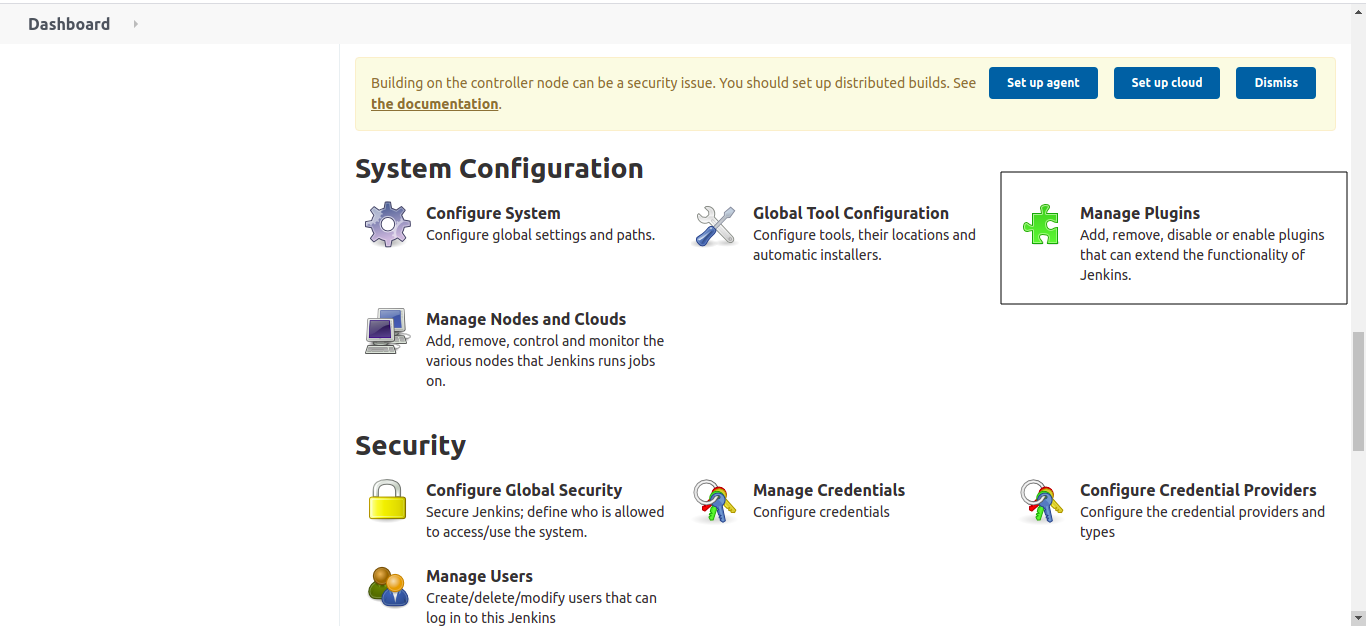Click the Configure Global Security padlock icon
Viewport: 1366px width, 626px height.
pos(388,501)
